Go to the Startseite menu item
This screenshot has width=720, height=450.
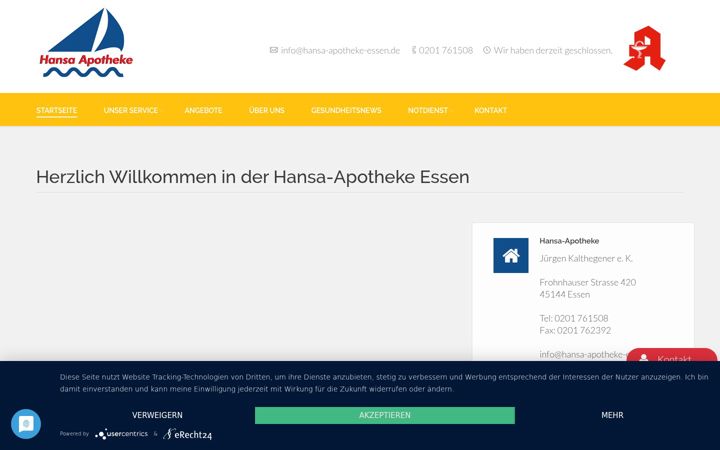click(x=56, y=110)
